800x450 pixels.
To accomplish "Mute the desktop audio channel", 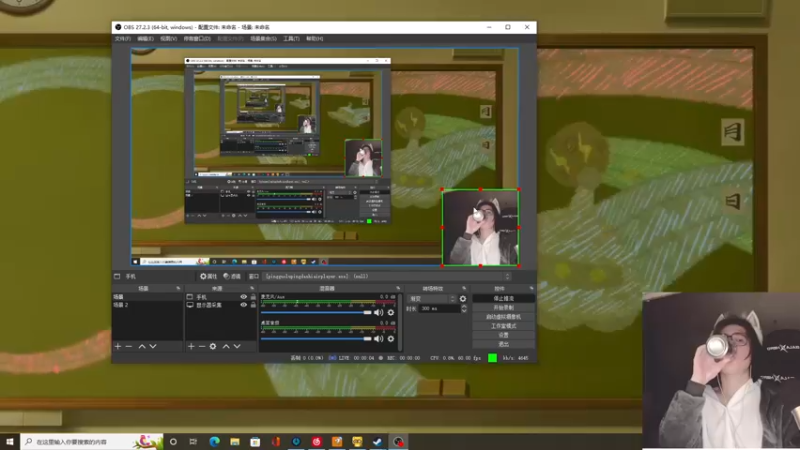I will click(x=378, y=339).
